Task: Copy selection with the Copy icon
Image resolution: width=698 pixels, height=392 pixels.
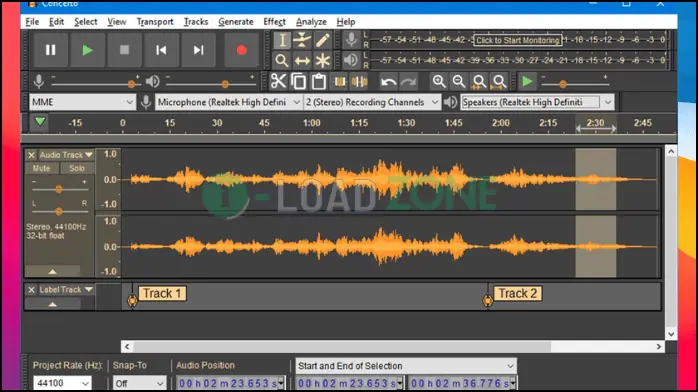Action: point(299,81)
